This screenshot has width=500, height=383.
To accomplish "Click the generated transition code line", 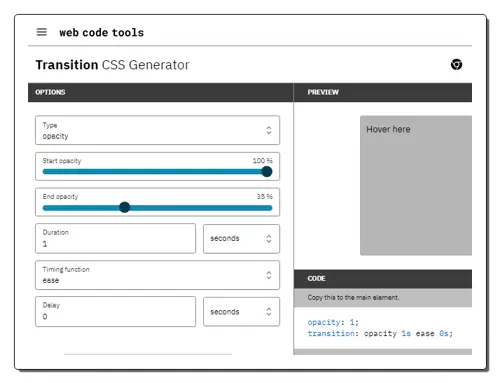I will tap(380, 334).
